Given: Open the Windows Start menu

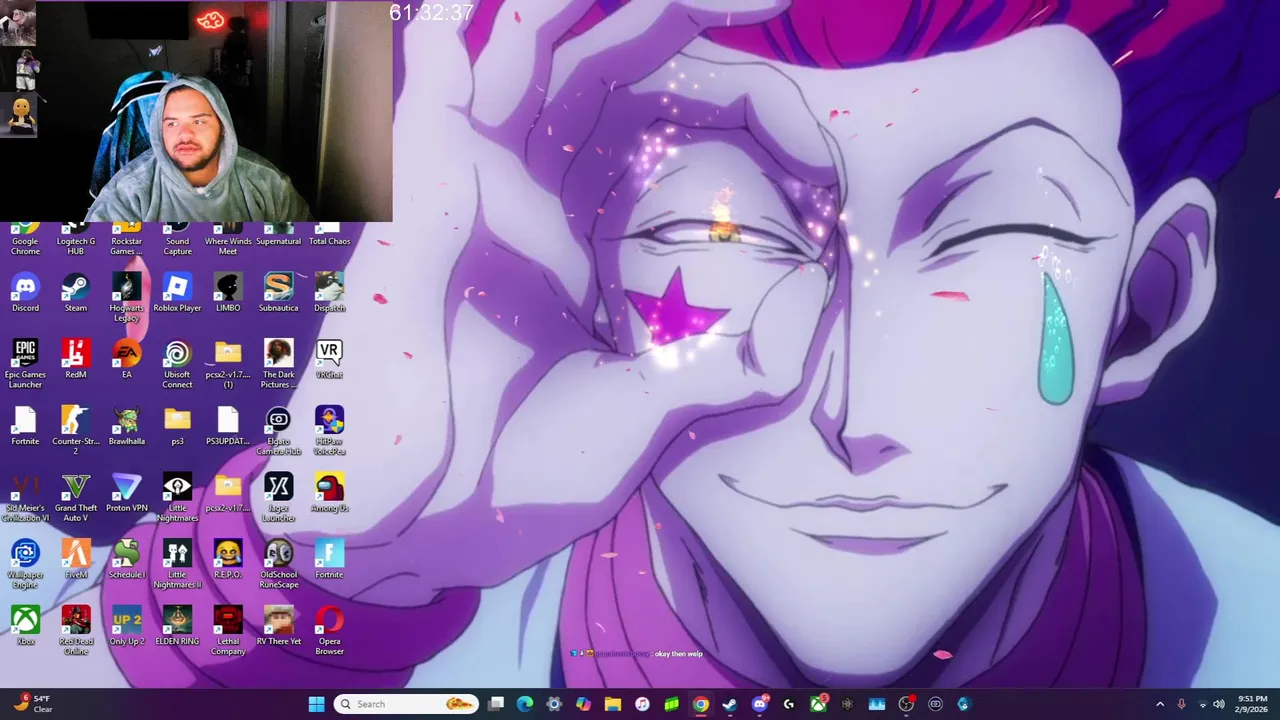Looking at the screenshot, I should [316, 704].
